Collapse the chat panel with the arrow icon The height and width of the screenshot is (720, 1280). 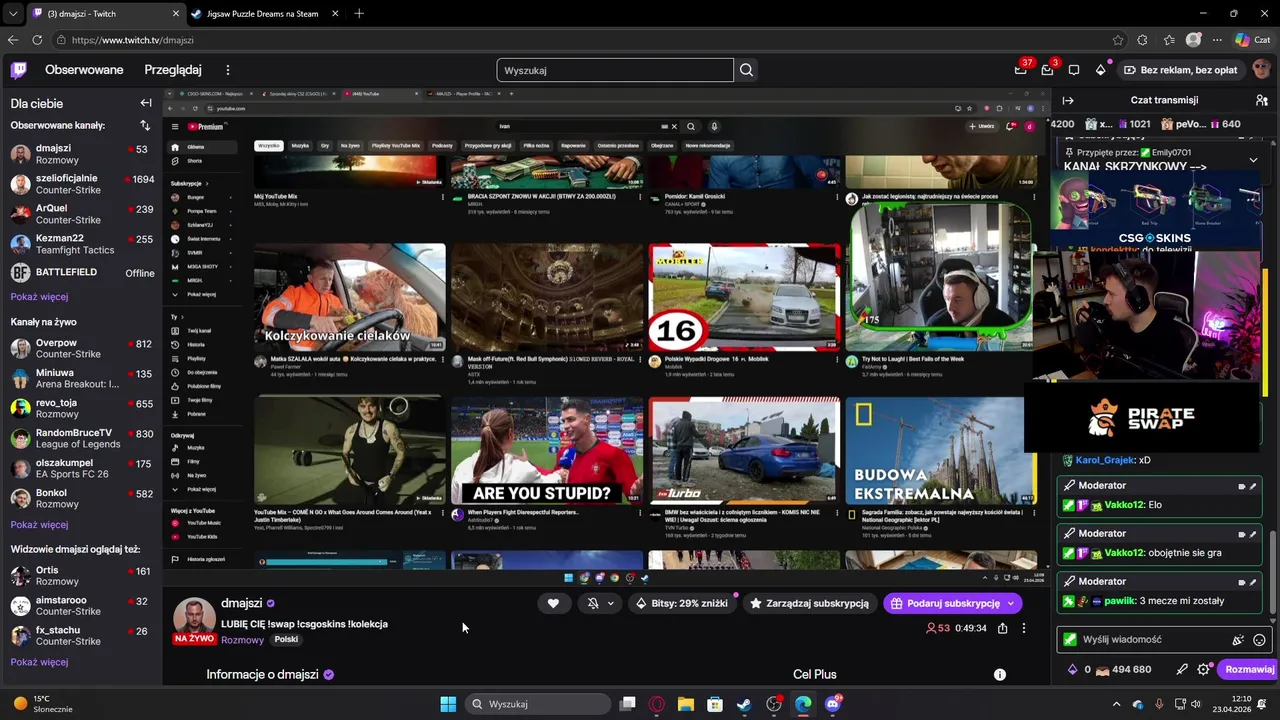[x=1068, y=100]
